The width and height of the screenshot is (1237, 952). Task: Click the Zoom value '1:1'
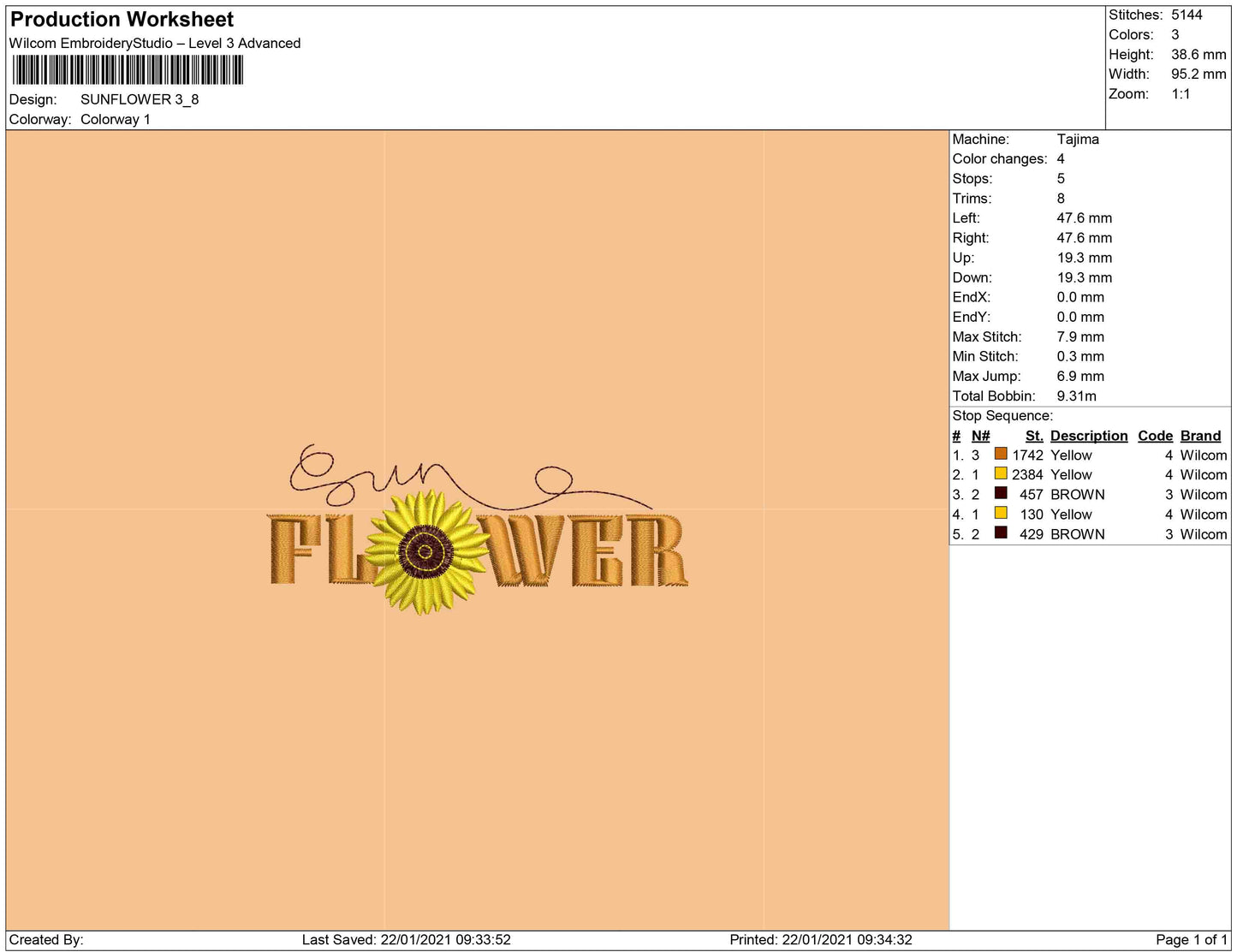tap(1181, 93)
